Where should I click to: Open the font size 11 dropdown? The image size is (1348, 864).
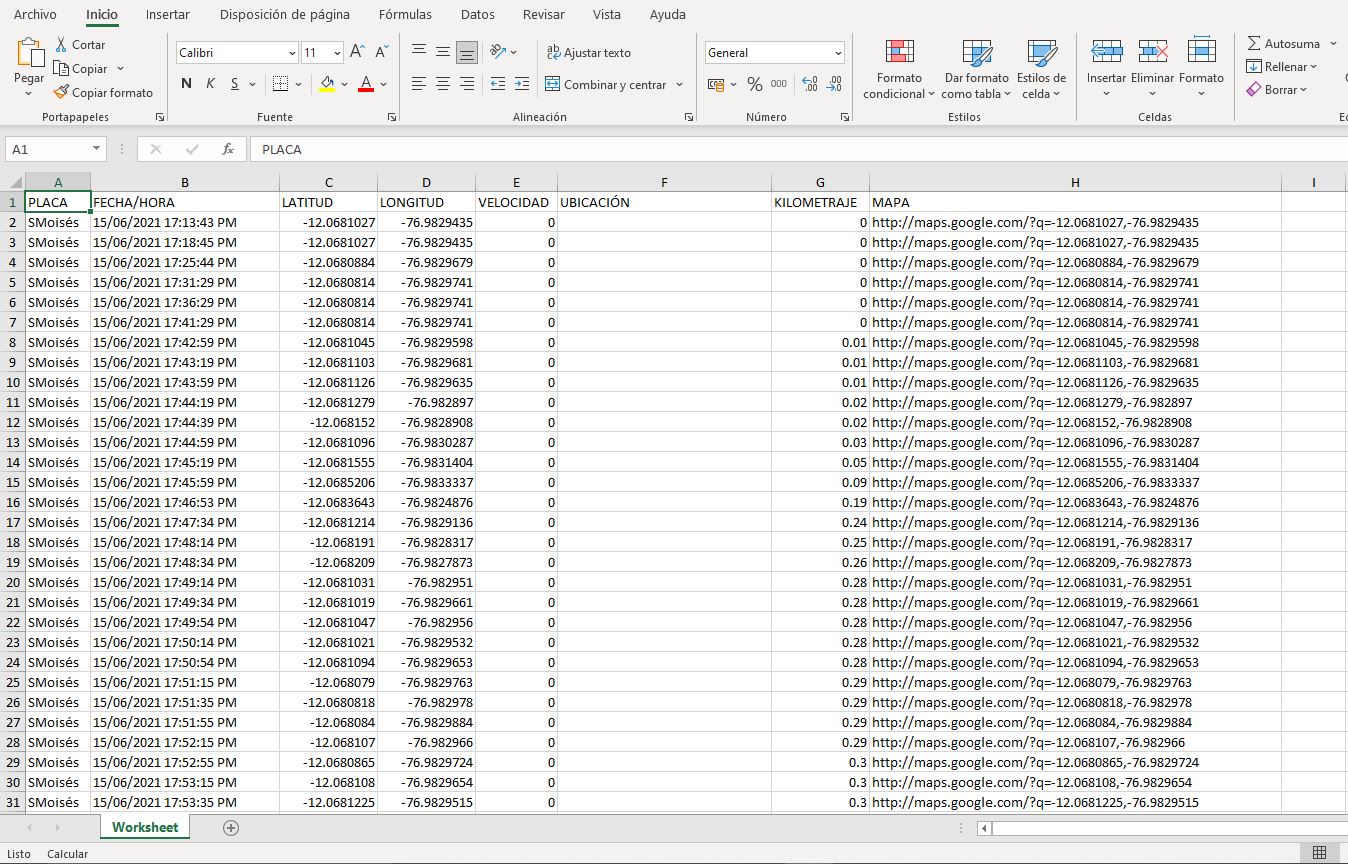[337, 53]
